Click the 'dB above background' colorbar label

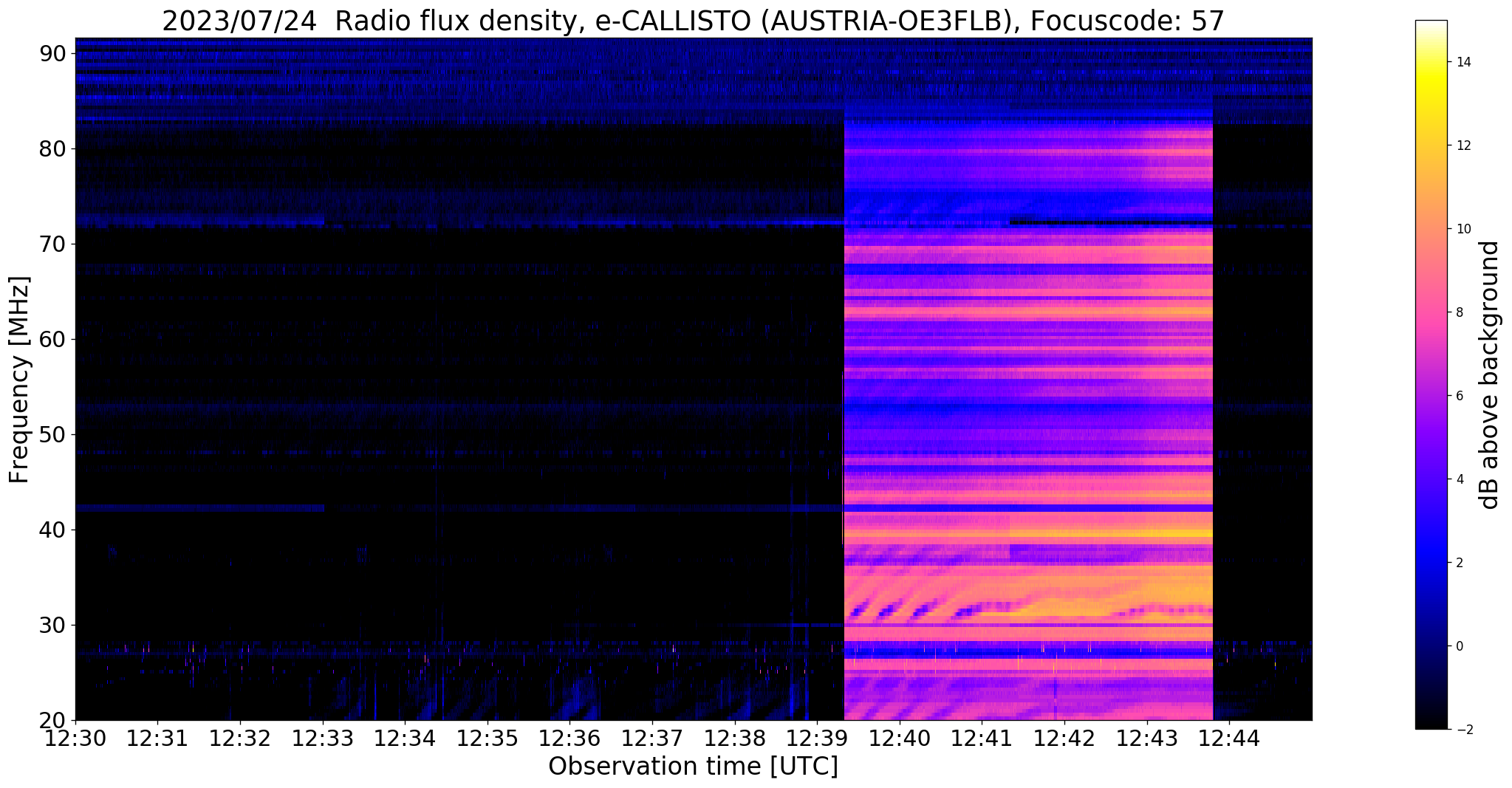pyautogui.click(x=1489, y=375)
